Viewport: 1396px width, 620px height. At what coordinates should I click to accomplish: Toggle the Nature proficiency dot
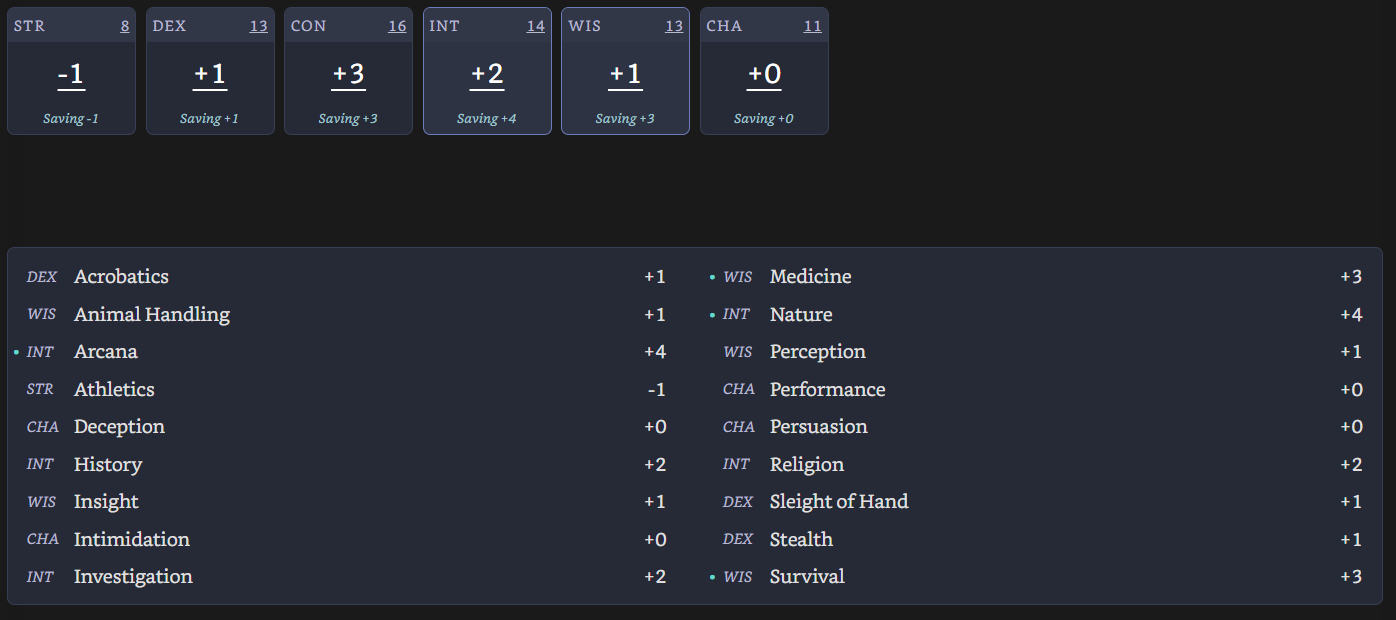(x=712, y=315)
